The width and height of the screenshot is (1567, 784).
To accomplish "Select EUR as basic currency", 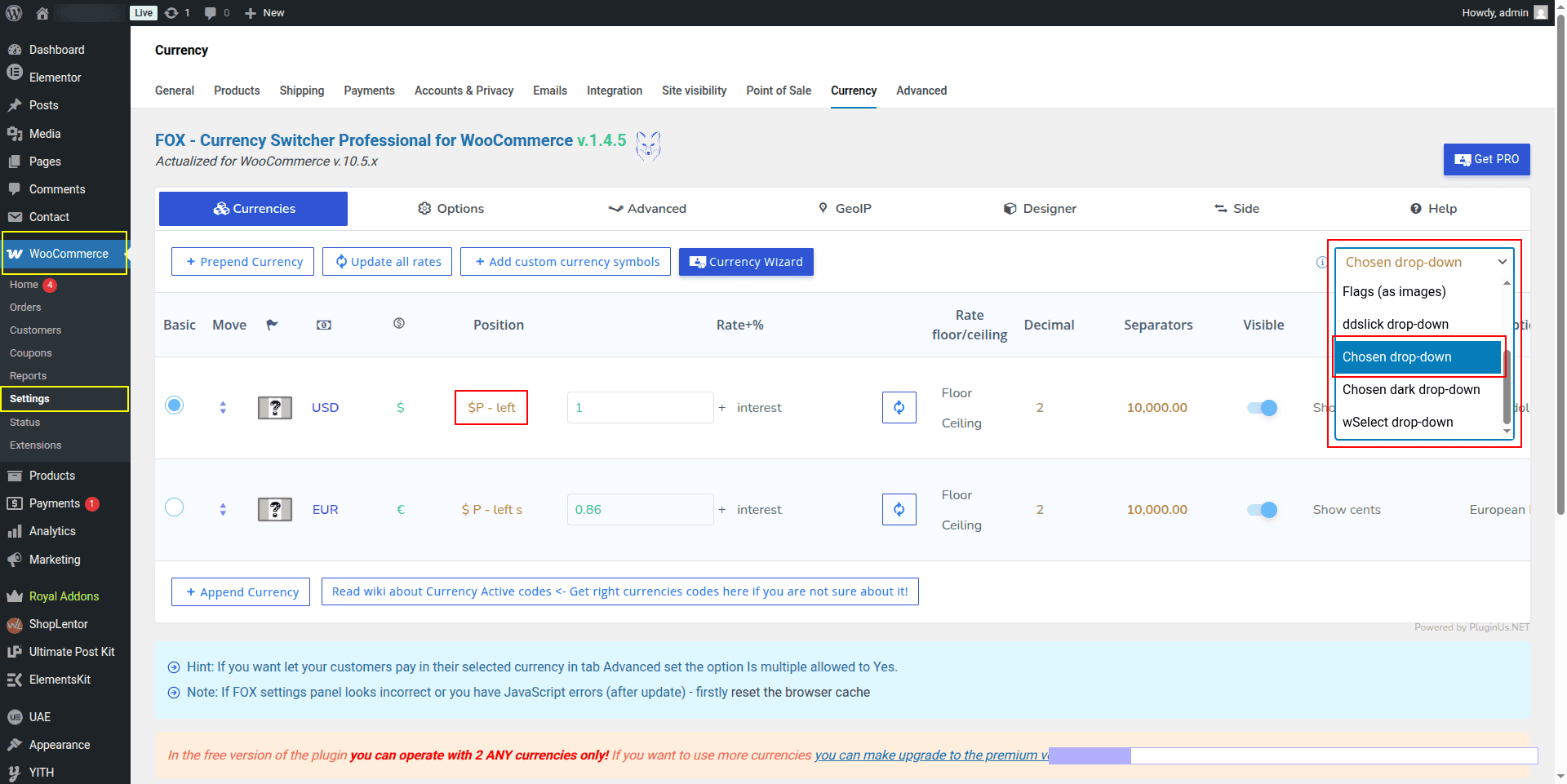I will (x=175, y=507).
